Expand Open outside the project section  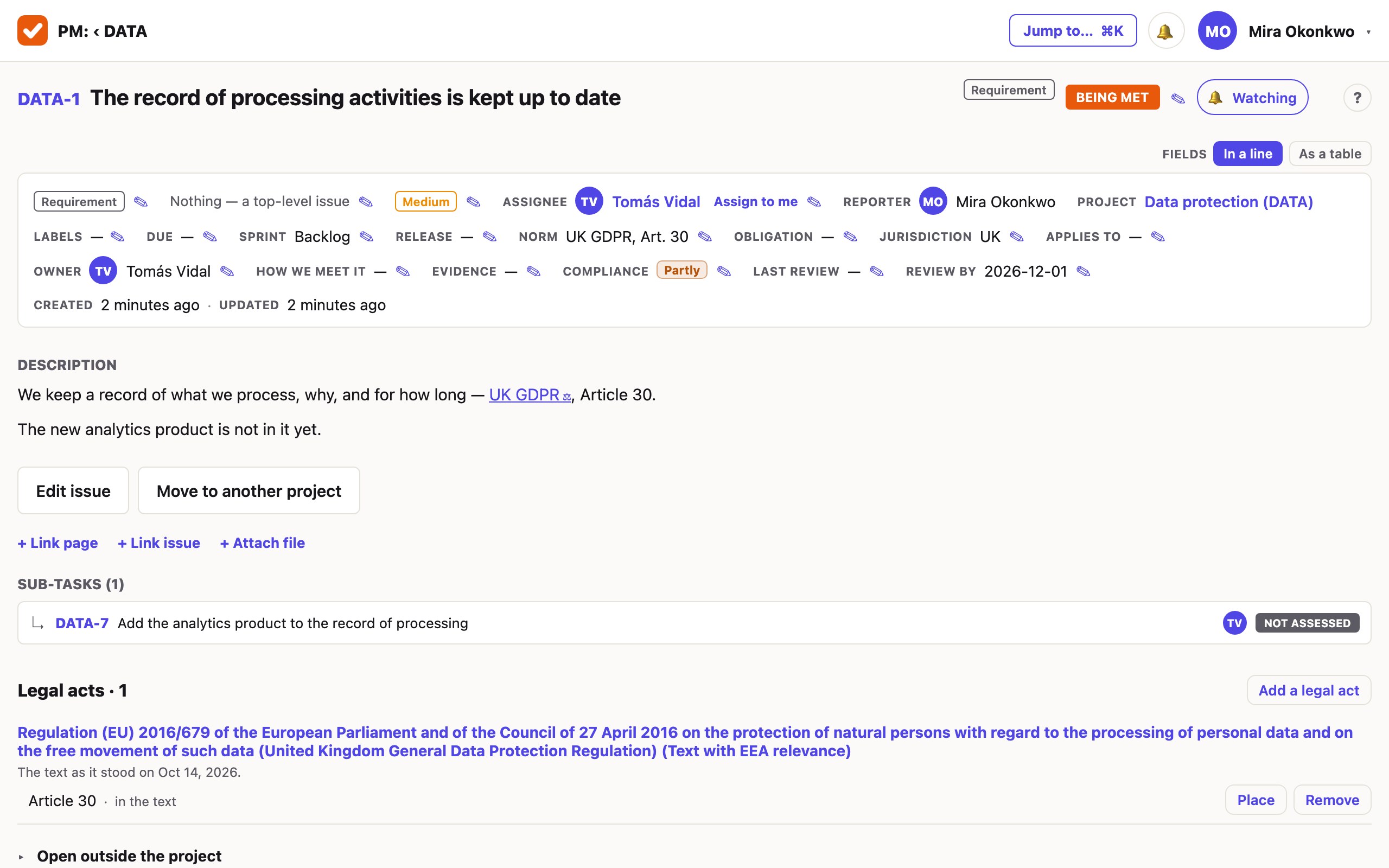[x=119, y=856]
